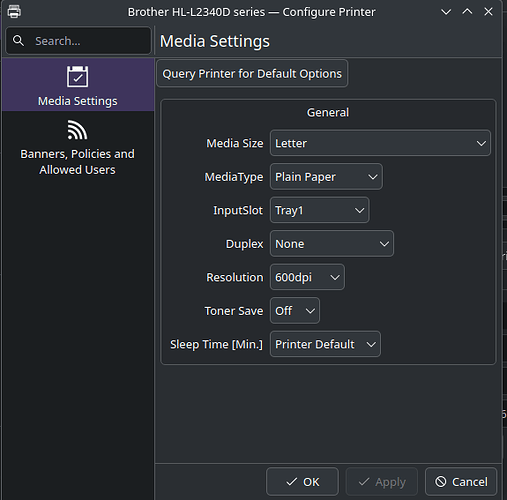Screen dimensions: 507x500
Task: Open the Duplex dropdown
Action: [x=332, y=244]
